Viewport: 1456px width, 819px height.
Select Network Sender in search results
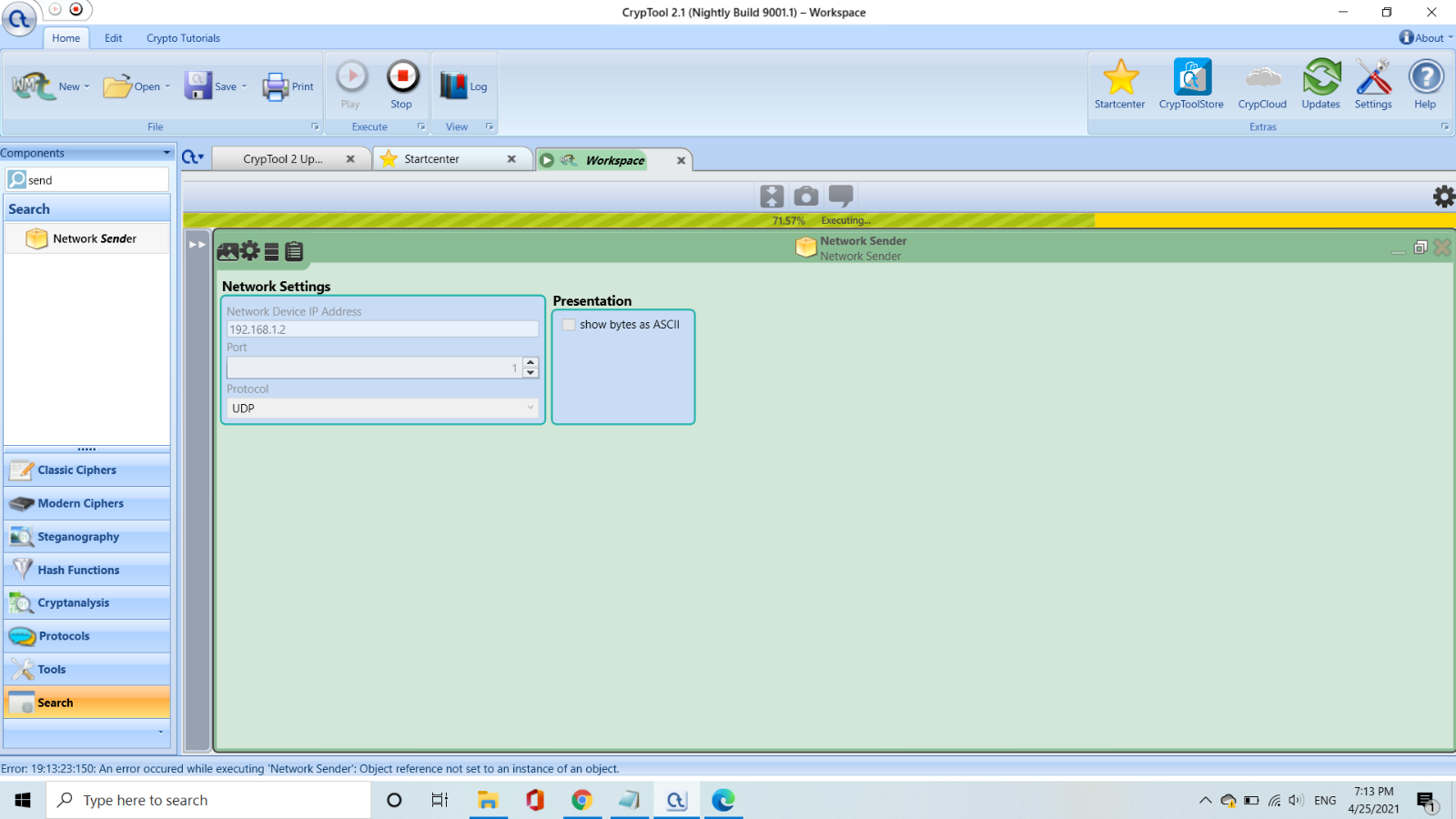pyautogui.click(x=86, y=238)
